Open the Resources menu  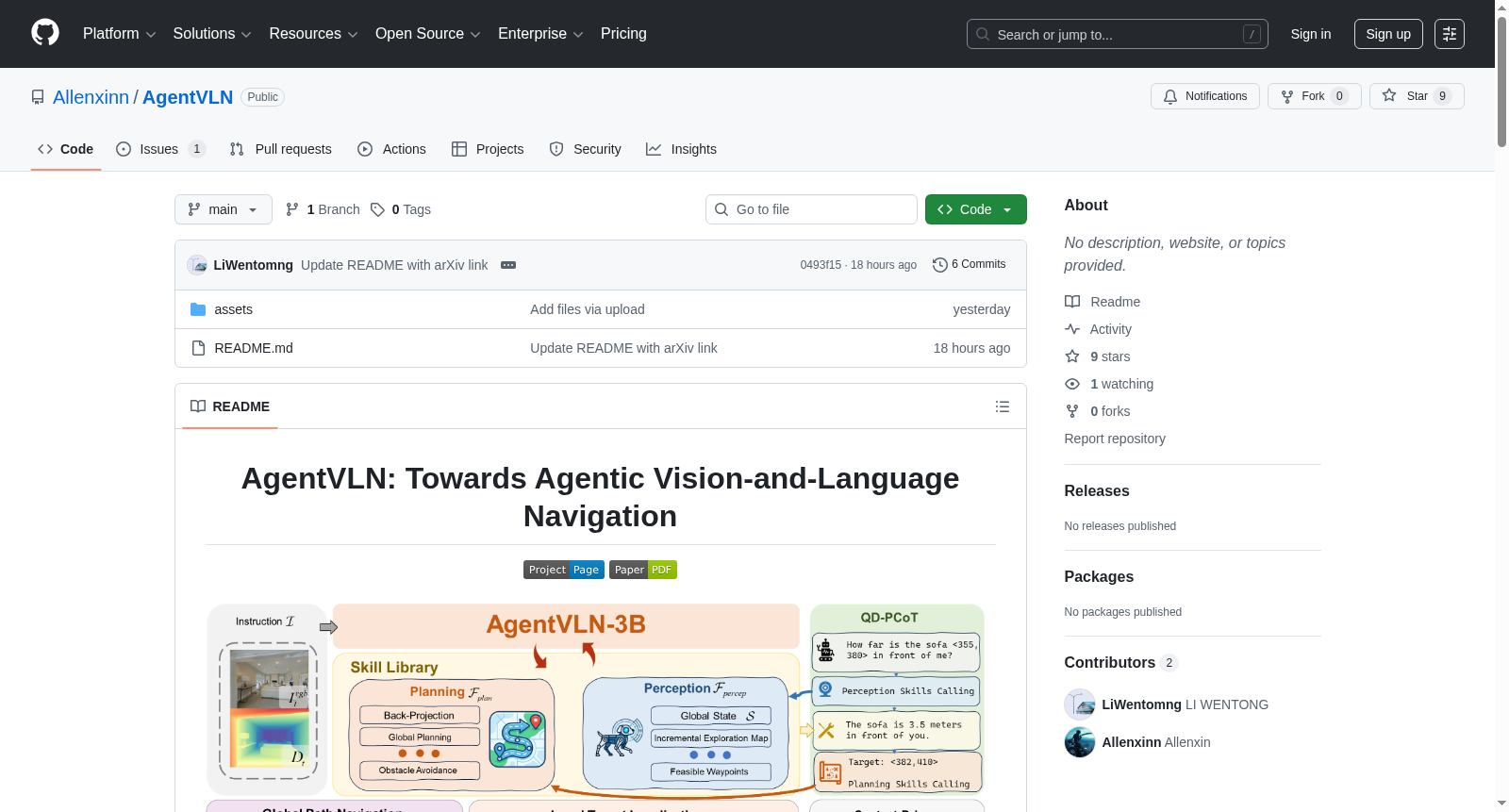(x=314, y=34)
